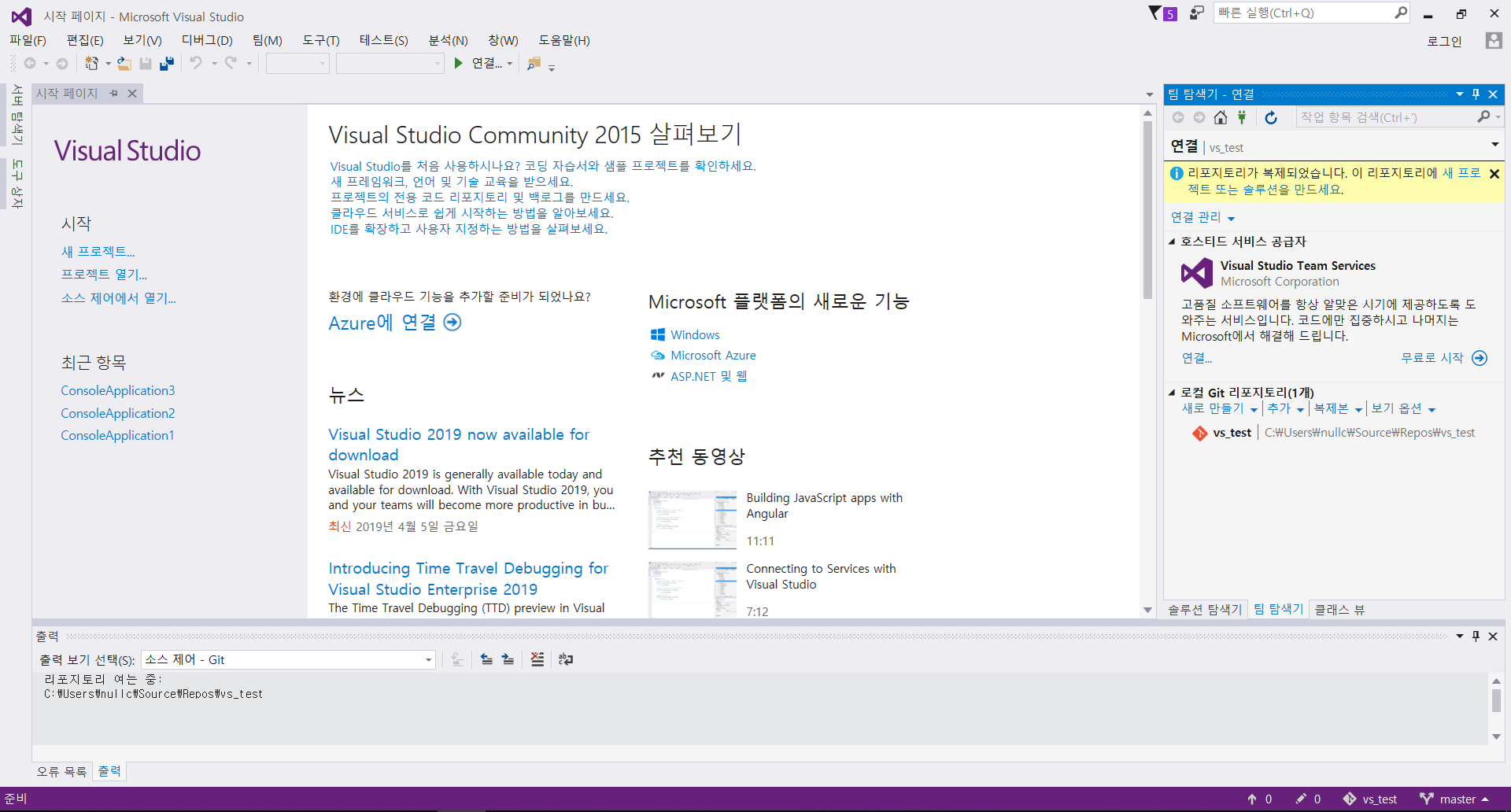Screen dimensions: 1511x812
Task: Switch to the 클래스 뷰 tab
Action: click(1339, 610)
